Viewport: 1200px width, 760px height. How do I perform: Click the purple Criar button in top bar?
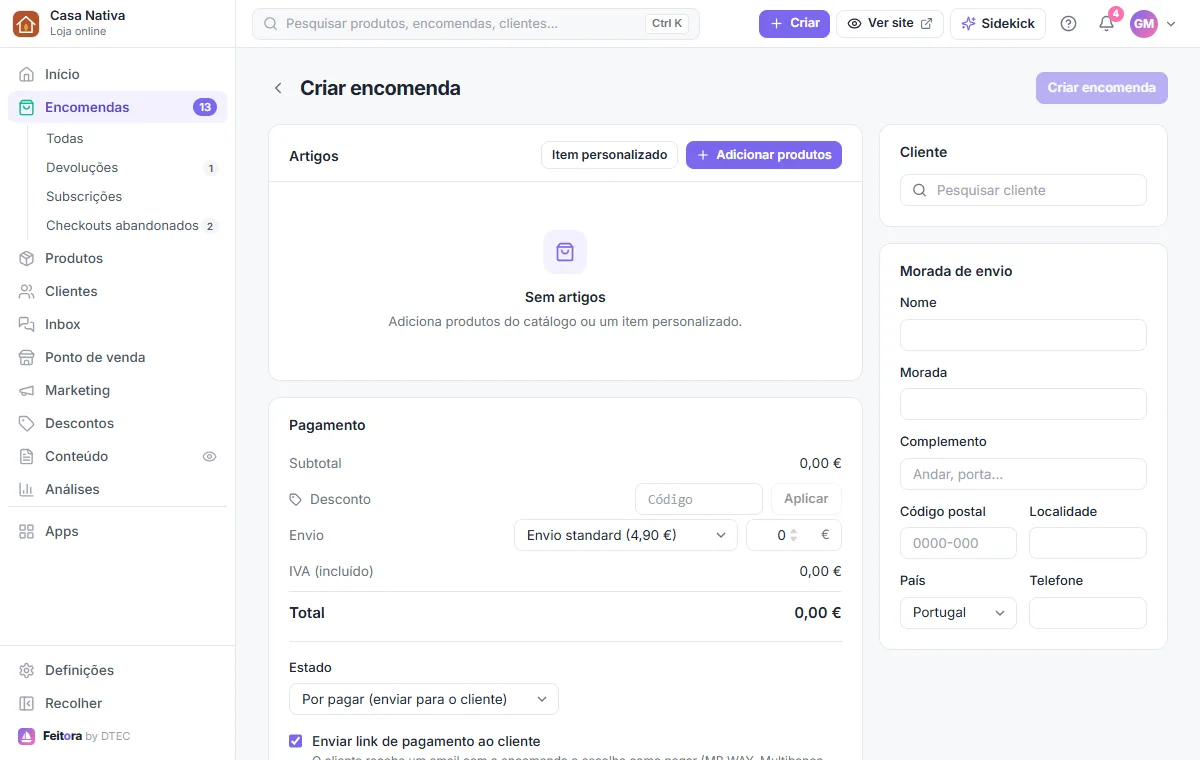(794, 23)
